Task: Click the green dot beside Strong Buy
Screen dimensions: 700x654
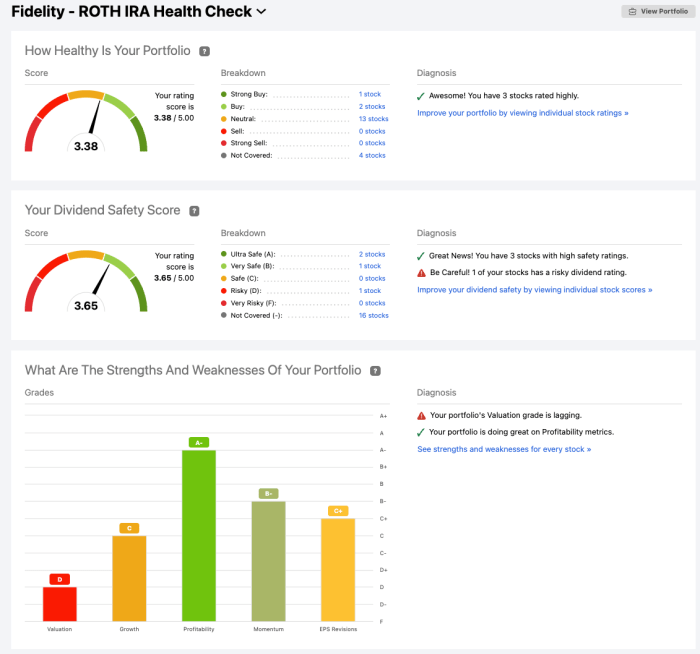Action: [224, 94]
